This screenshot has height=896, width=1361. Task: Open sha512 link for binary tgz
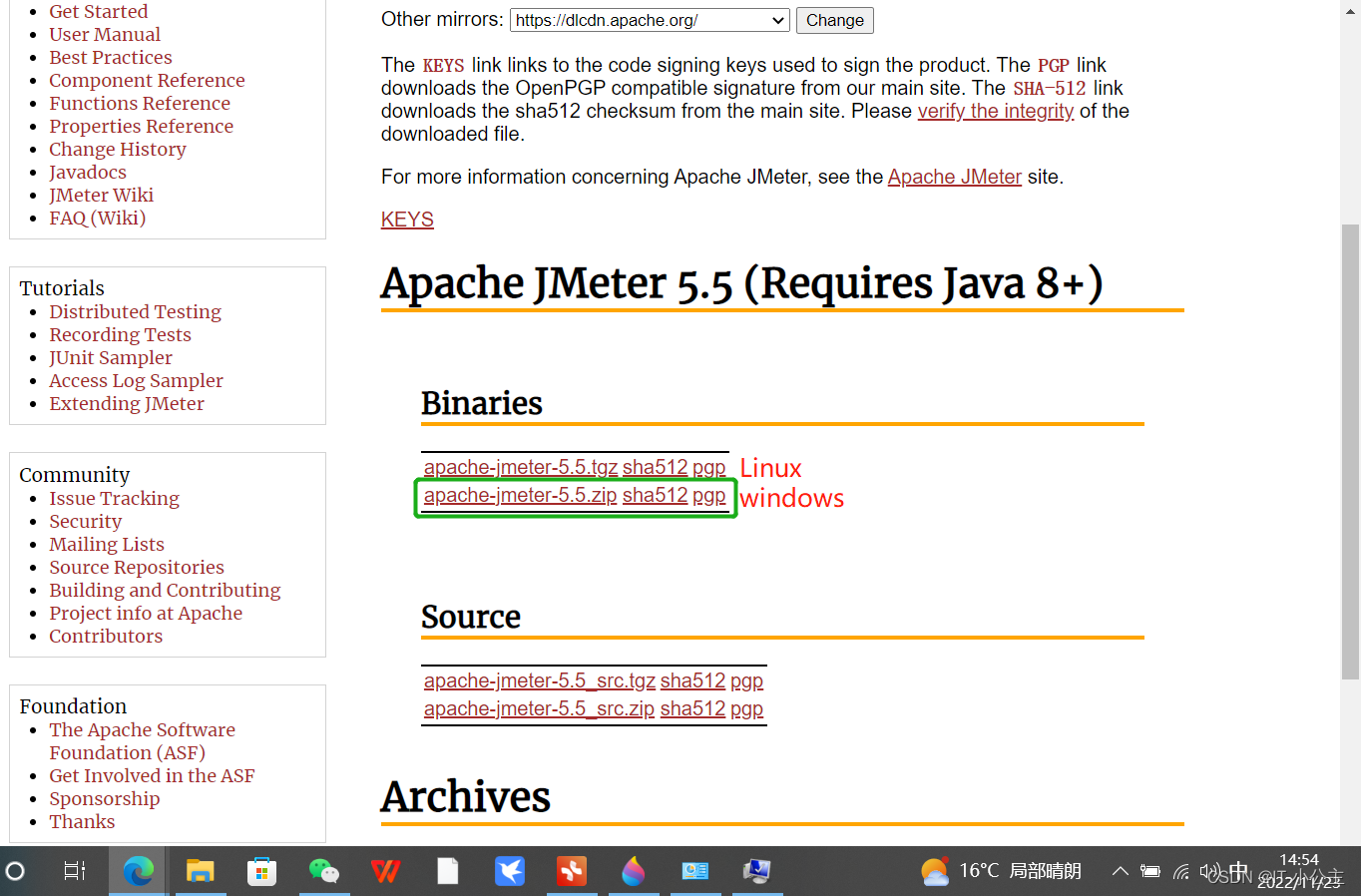point(655,467)
